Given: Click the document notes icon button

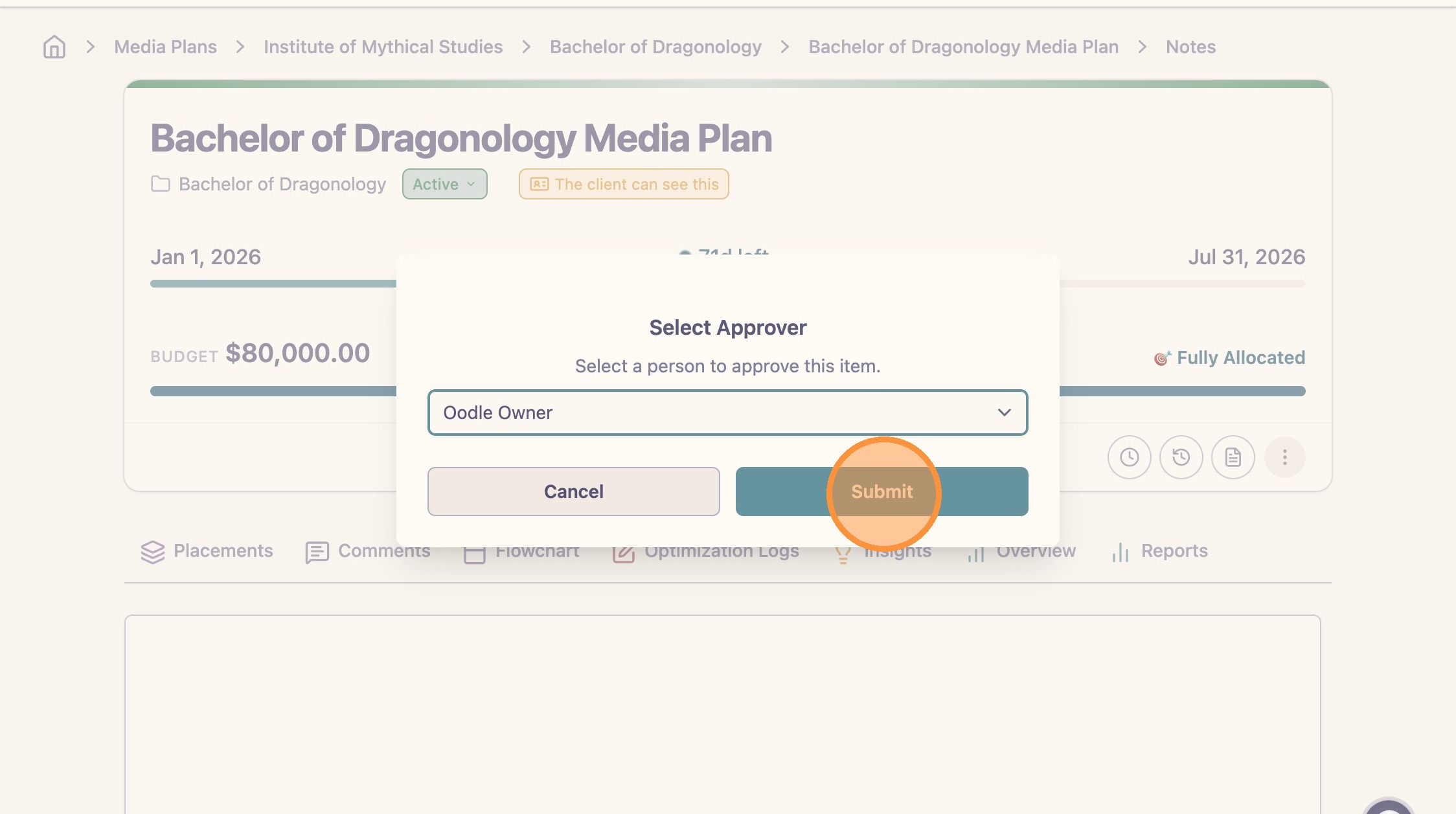Looking at the screenshot, I should (1233, 457).
